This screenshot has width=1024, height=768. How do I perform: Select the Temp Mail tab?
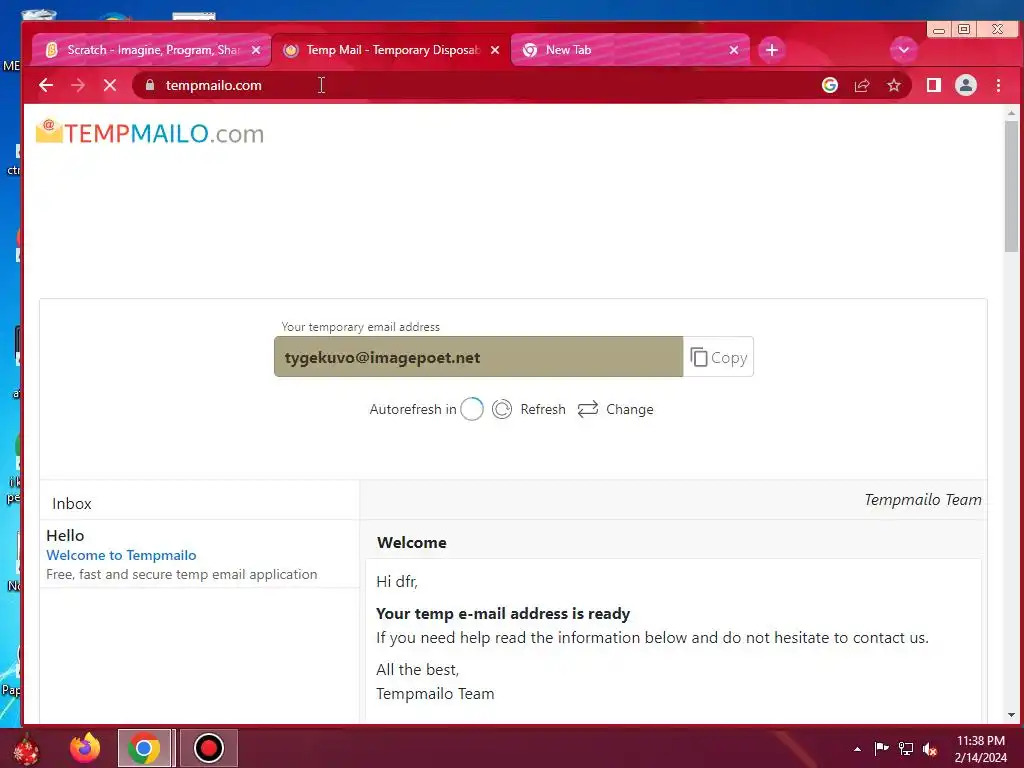[392, 50]
